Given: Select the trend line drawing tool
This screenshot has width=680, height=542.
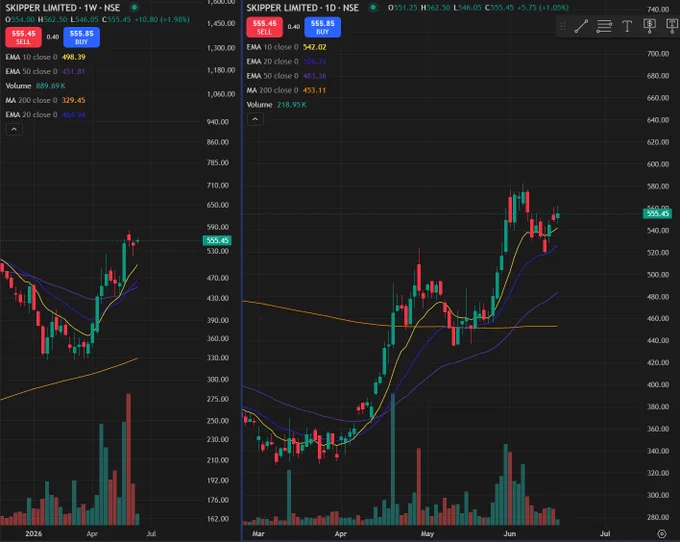Looking at the screenshot, I should (581, 26).
